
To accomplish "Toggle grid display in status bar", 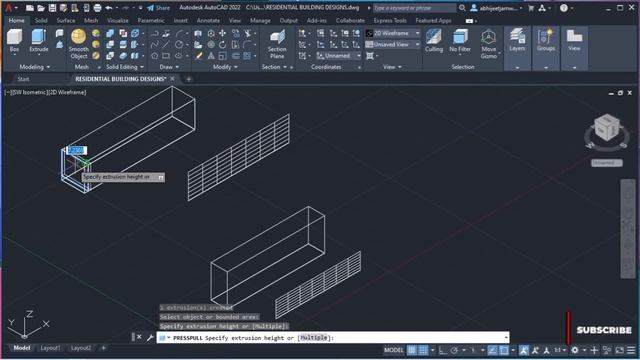I will [x=412, y=350].
